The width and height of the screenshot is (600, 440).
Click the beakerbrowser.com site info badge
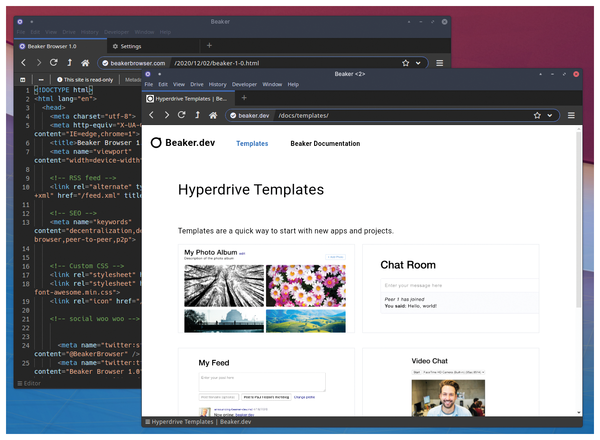click(134, 63)
